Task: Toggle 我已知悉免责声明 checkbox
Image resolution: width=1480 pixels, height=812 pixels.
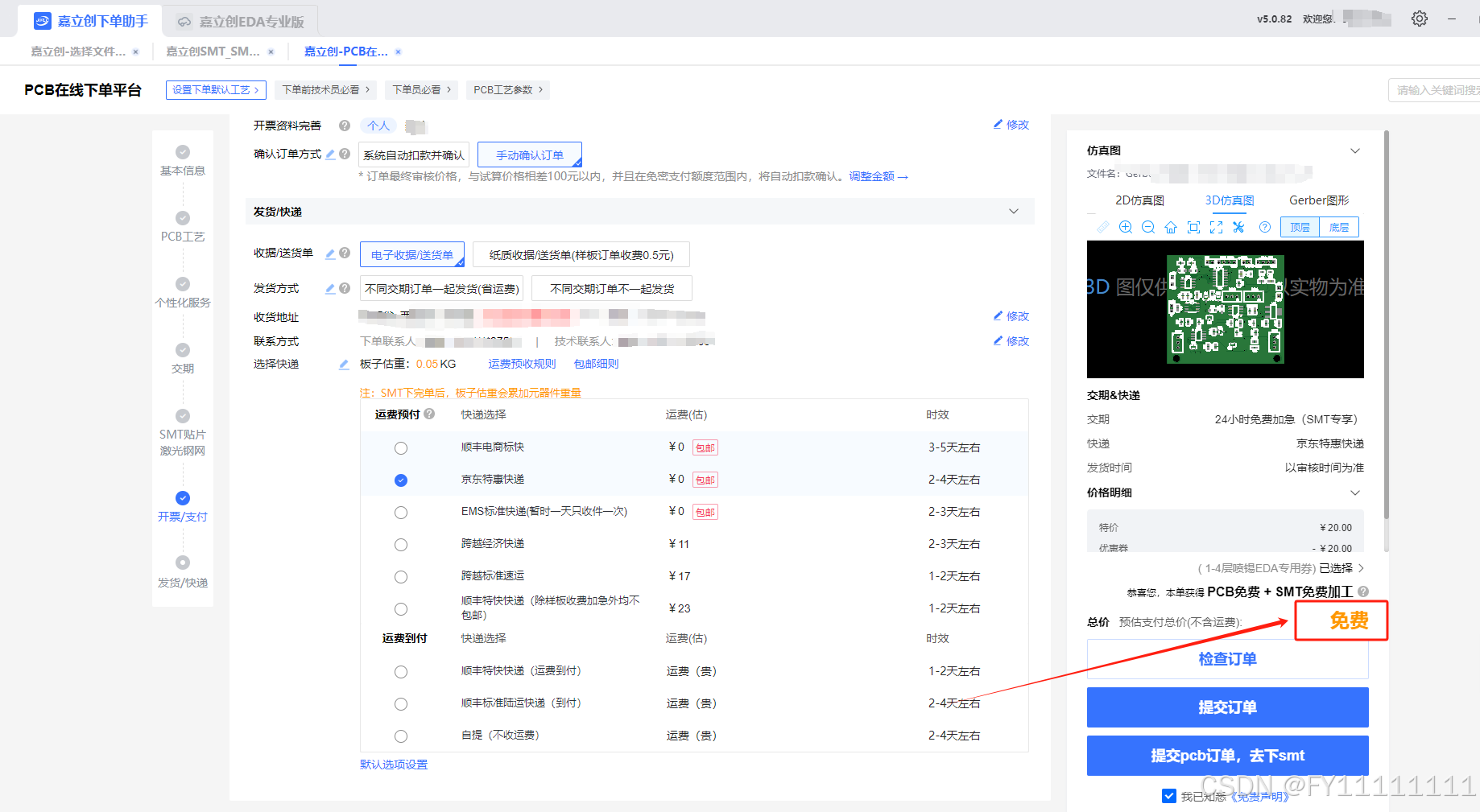Action: [1169, 796]
